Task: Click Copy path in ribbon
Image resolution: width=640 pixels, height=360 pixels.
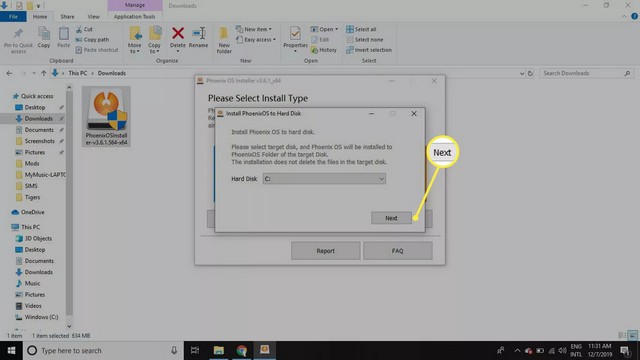Action: tap(92, 40)
